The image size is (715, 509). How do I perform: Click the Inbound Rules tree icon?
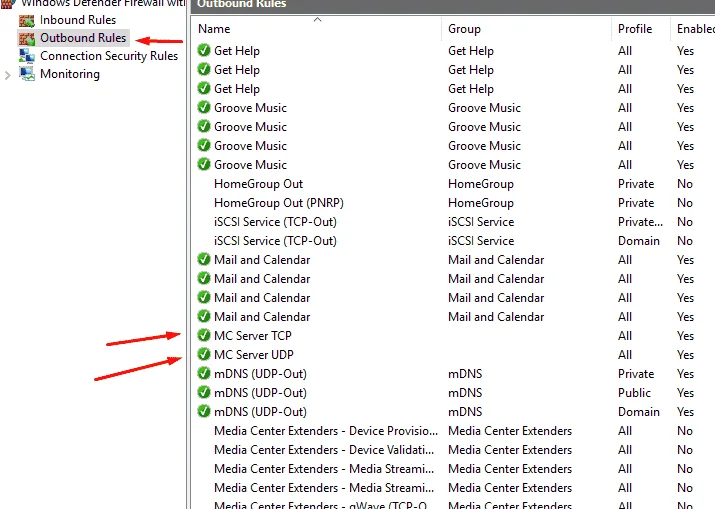(26, 21)
